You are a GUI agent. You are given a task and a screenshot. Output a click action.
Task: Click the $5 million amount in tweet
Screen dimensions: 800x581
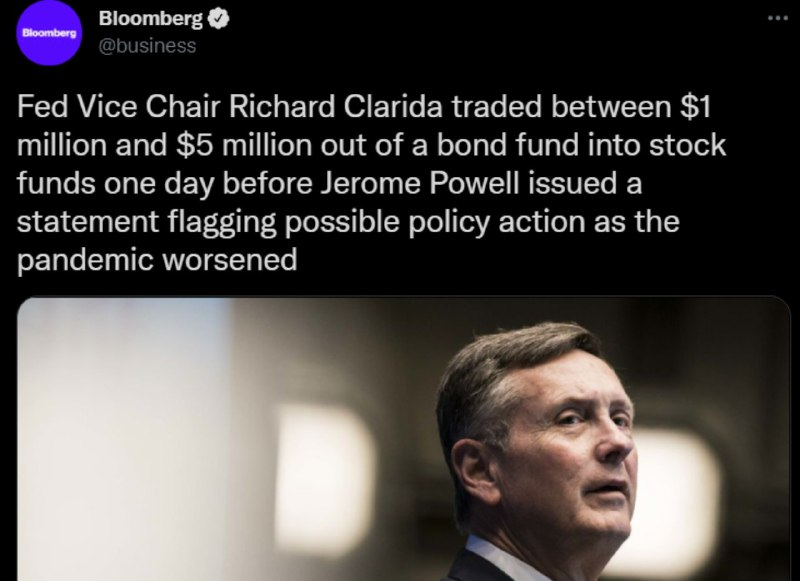click(244, 145)
